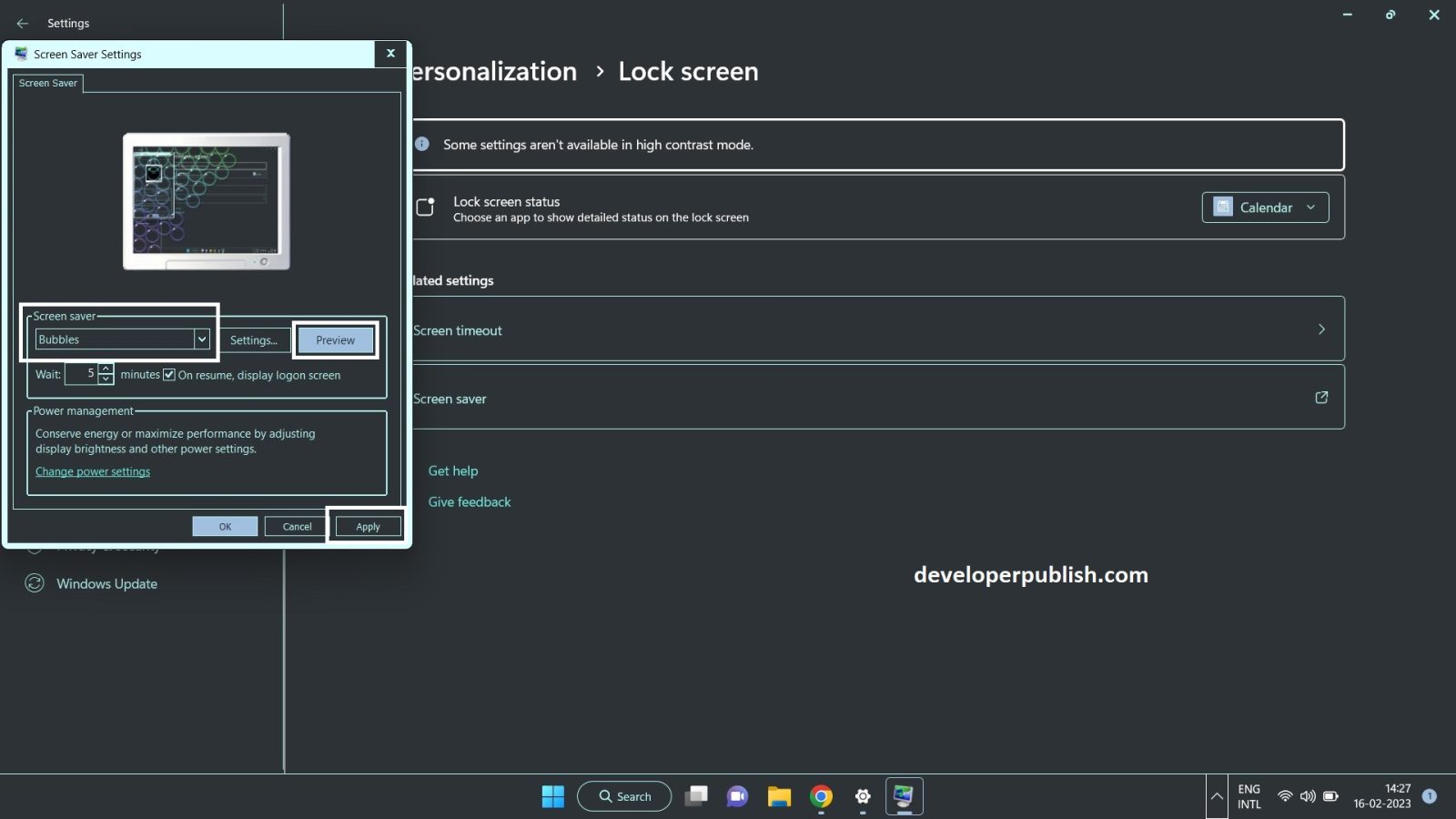Viewport: 1456px width, 819px height.
Task: Increase Wait minutes using the up stepper
Action: (106, 369)
